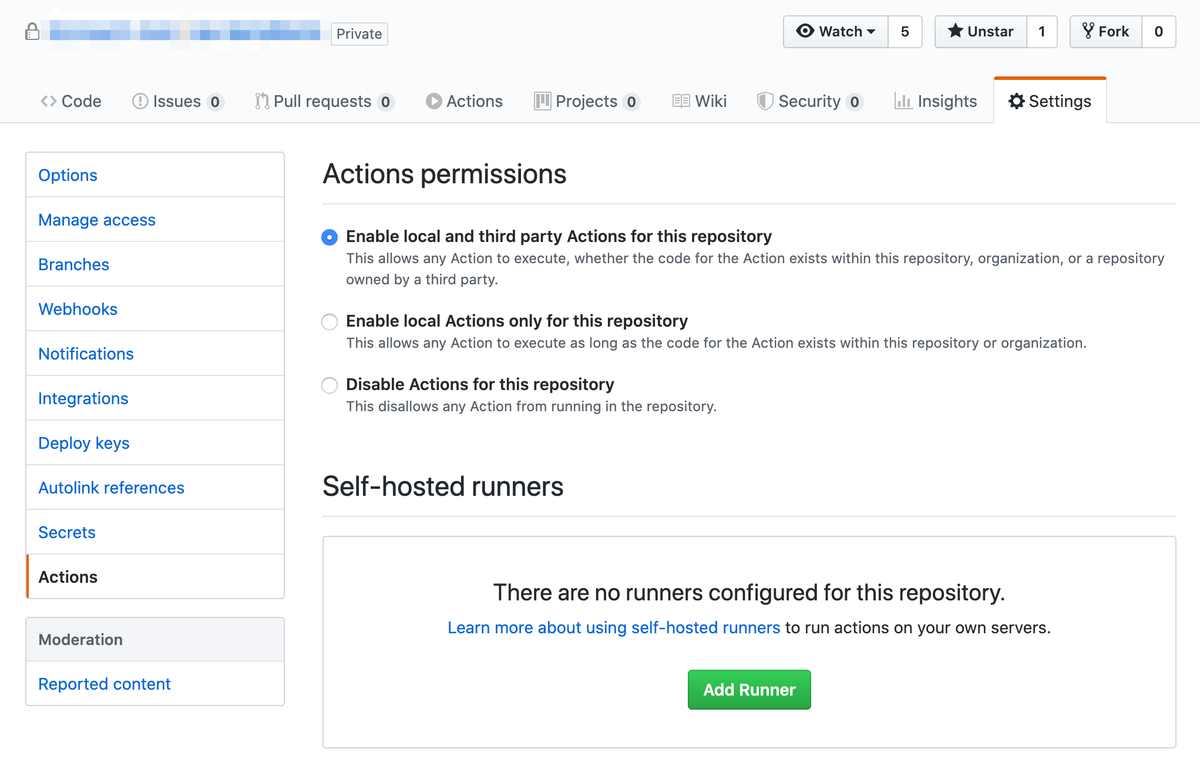
Task: Open Secrets settings in sidebar
Action: 67,532
